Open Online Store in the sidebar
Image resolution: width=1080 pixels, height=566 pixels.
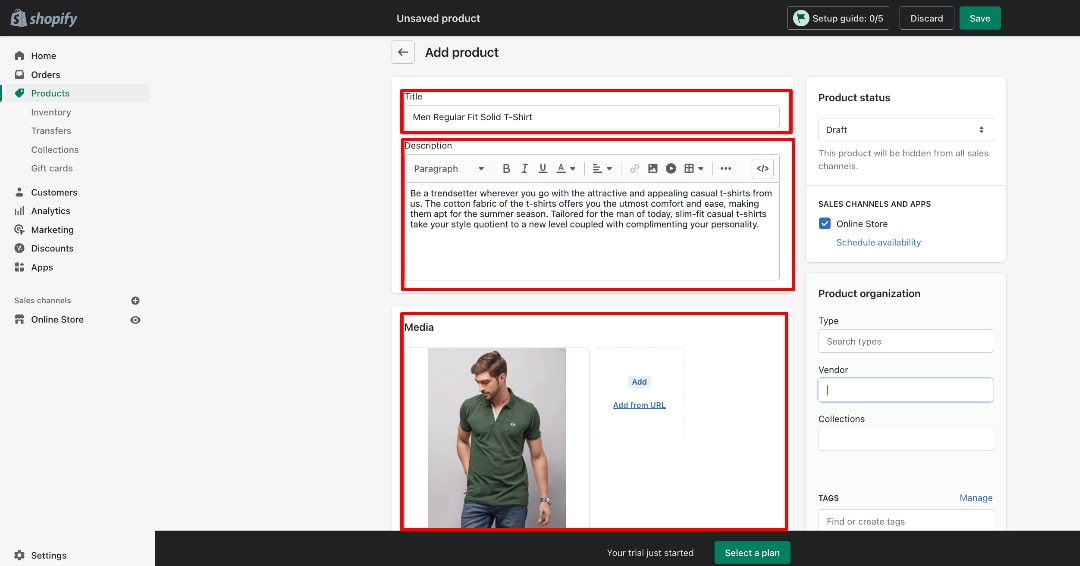coord(57,319)
